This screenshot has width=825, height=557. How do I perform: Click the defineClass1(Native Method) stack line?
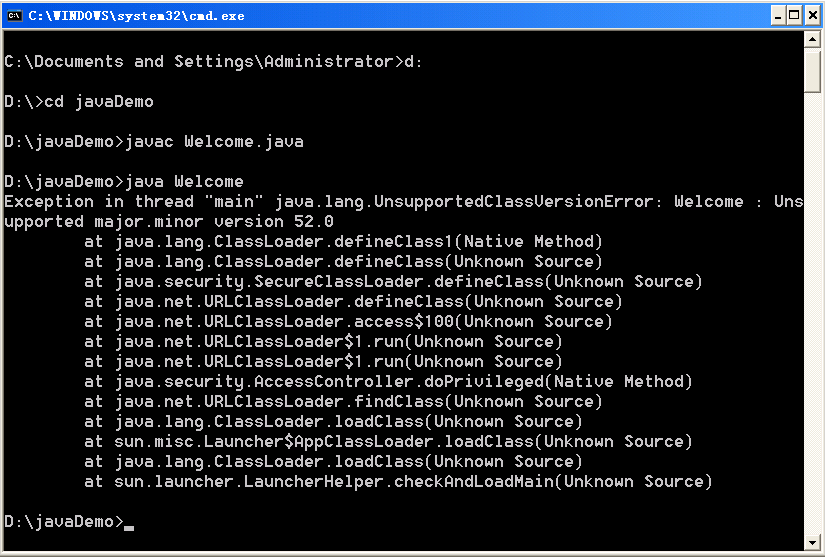tap(343, 241)
